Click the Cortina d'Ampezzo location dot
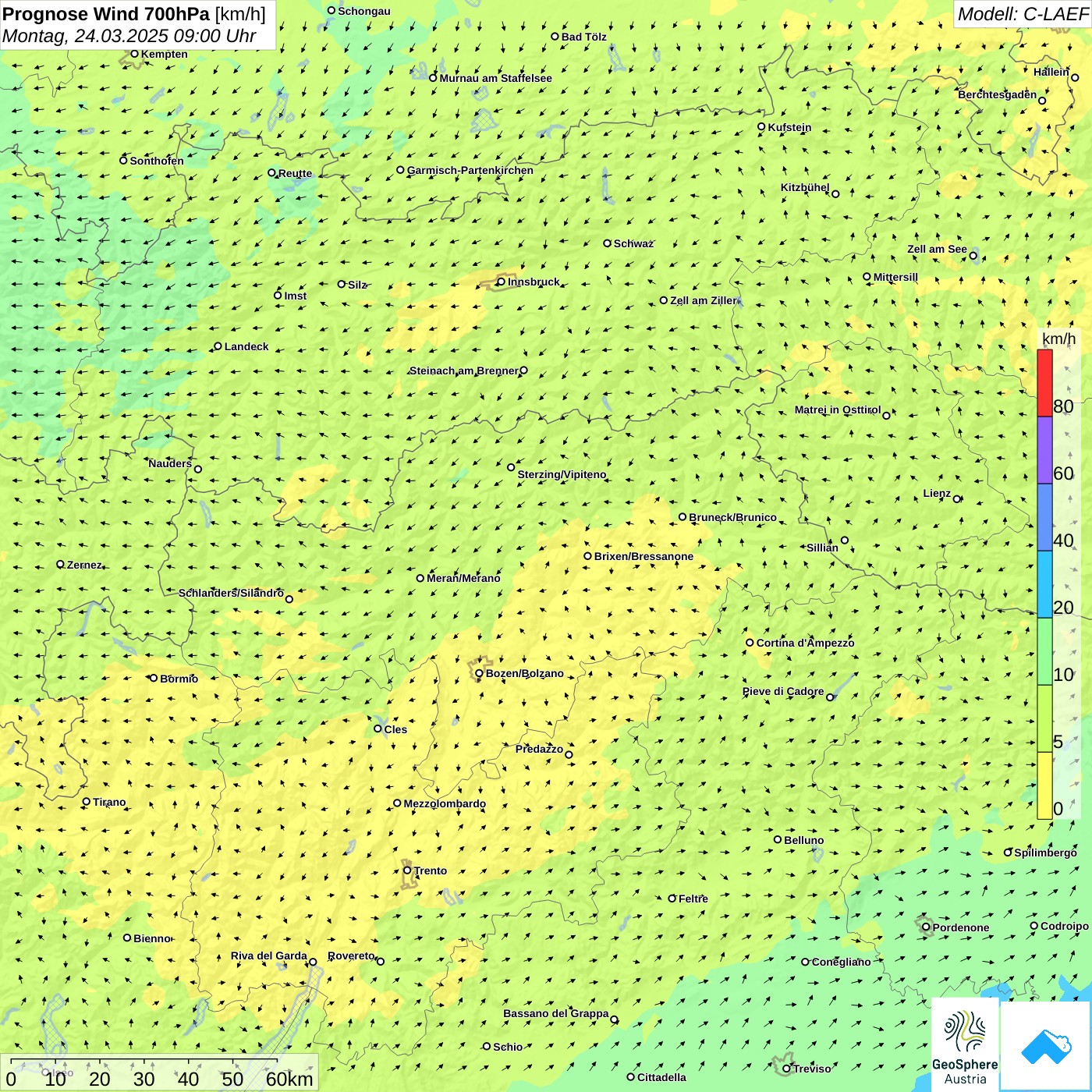The height and width of the screenshot is (1092, 1092). [x=750, y=643]
